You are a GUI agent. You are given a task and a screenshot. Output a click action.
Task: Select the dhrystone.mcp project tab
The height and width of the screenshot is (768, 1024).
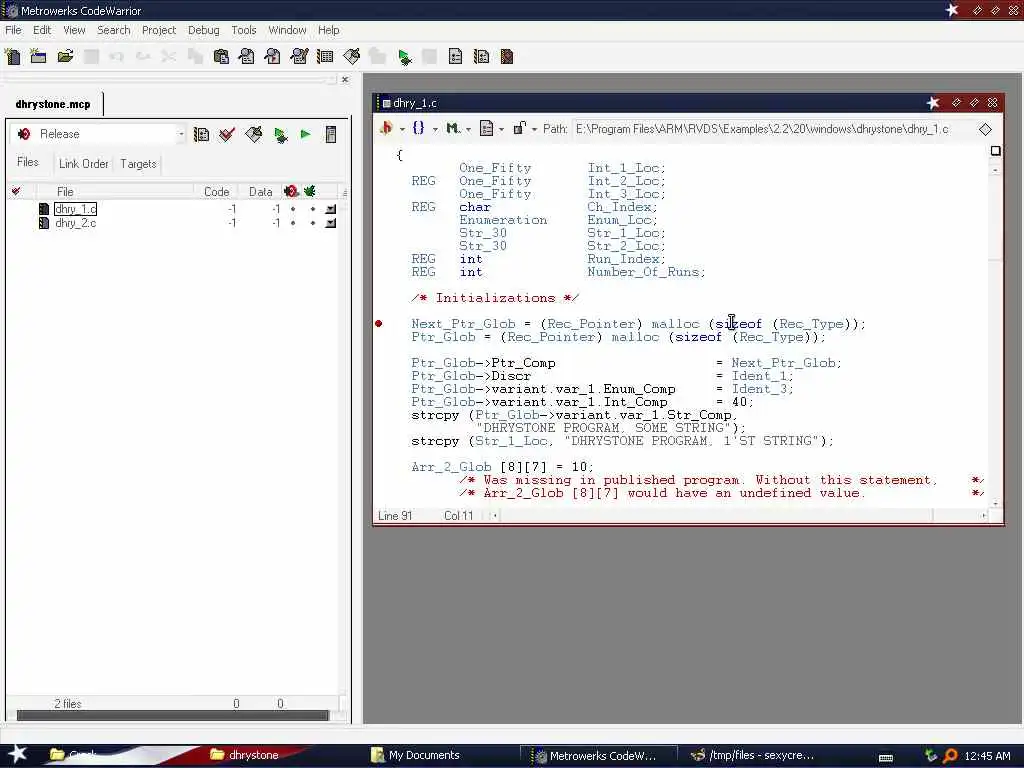pos(53,104)
